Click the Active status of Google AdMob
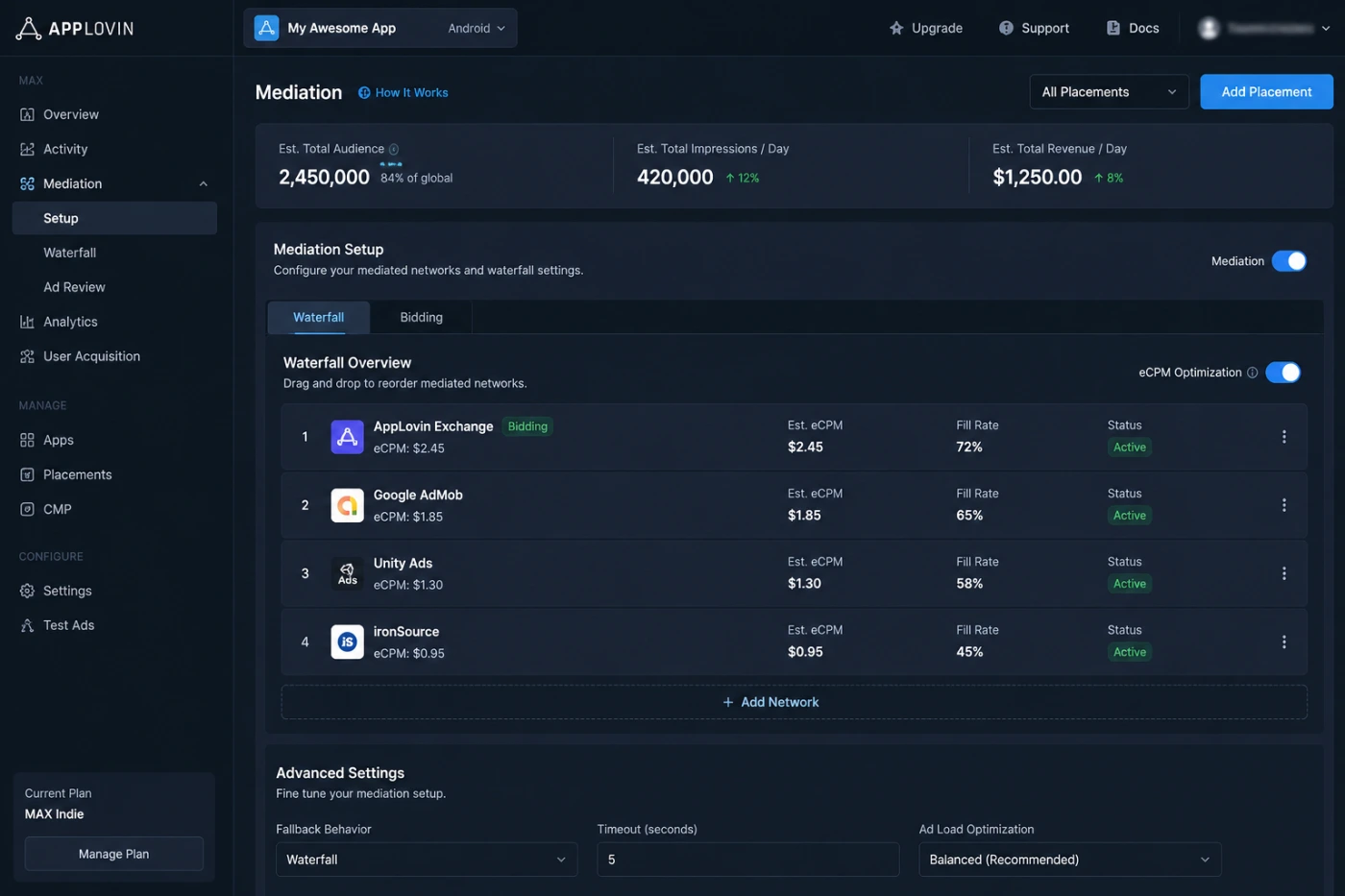1345x896 pixels. click(x=1130, y=516)
